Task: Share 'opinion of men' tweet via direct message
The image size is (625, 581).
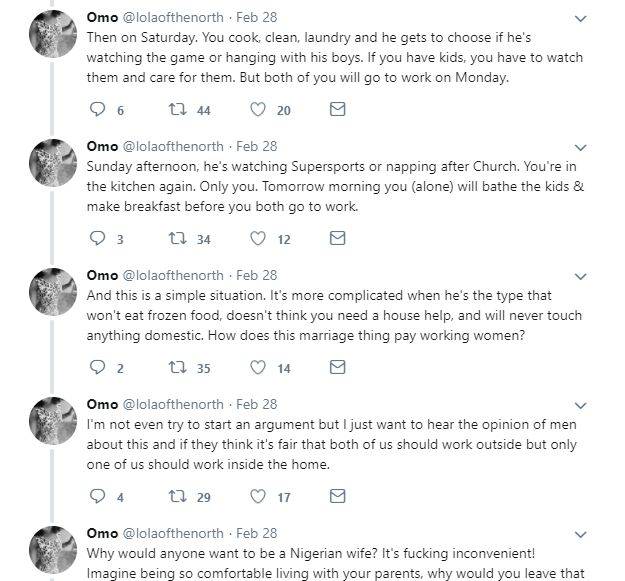Action: tap(337, 497)
